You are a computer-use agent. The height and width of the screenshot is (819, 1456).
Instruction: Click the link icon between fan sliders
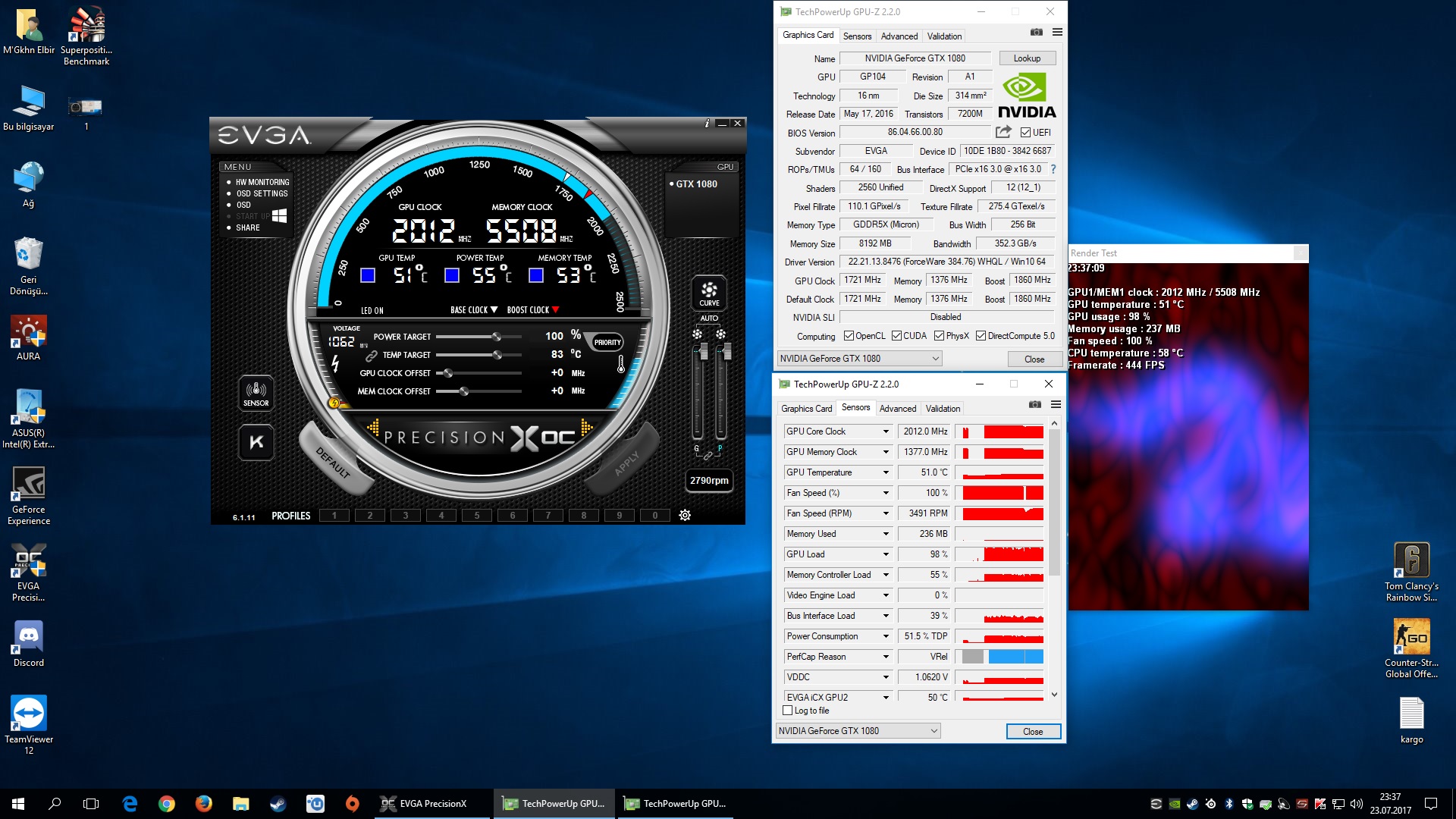[x=708, y=456]
